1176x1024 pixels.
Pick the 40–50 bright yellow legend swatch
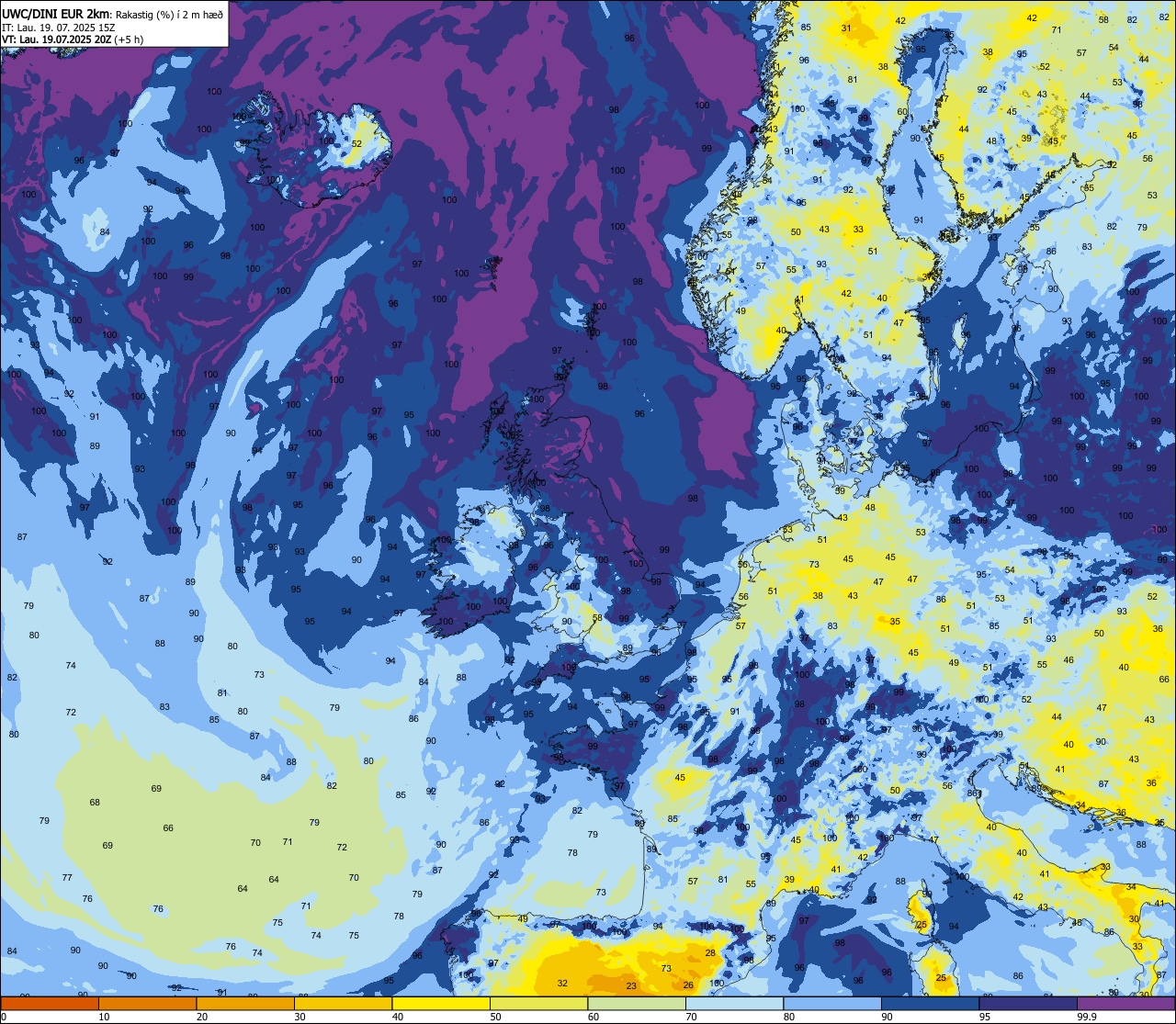(441, 1003)
